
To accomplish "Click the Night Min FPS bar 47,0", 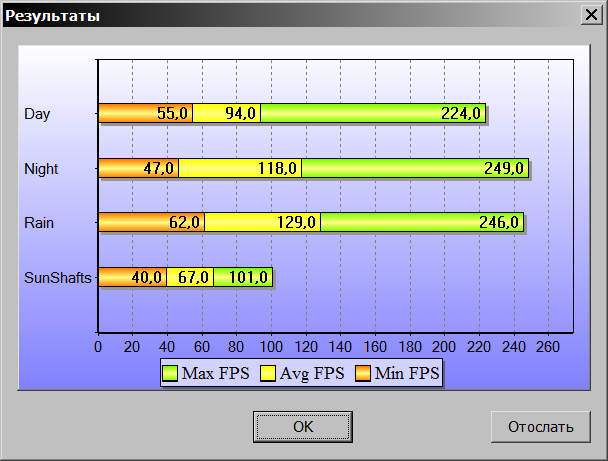I will 138,168.
